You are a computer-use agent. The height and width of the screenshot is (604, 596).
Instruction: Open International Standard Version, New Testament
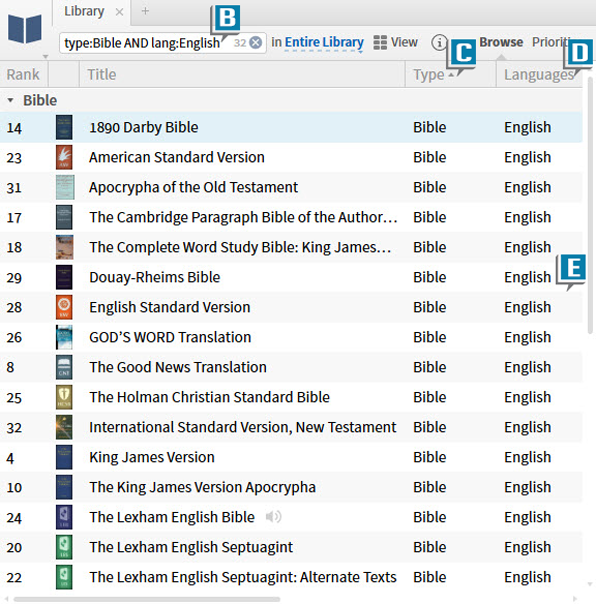point(243,427)
